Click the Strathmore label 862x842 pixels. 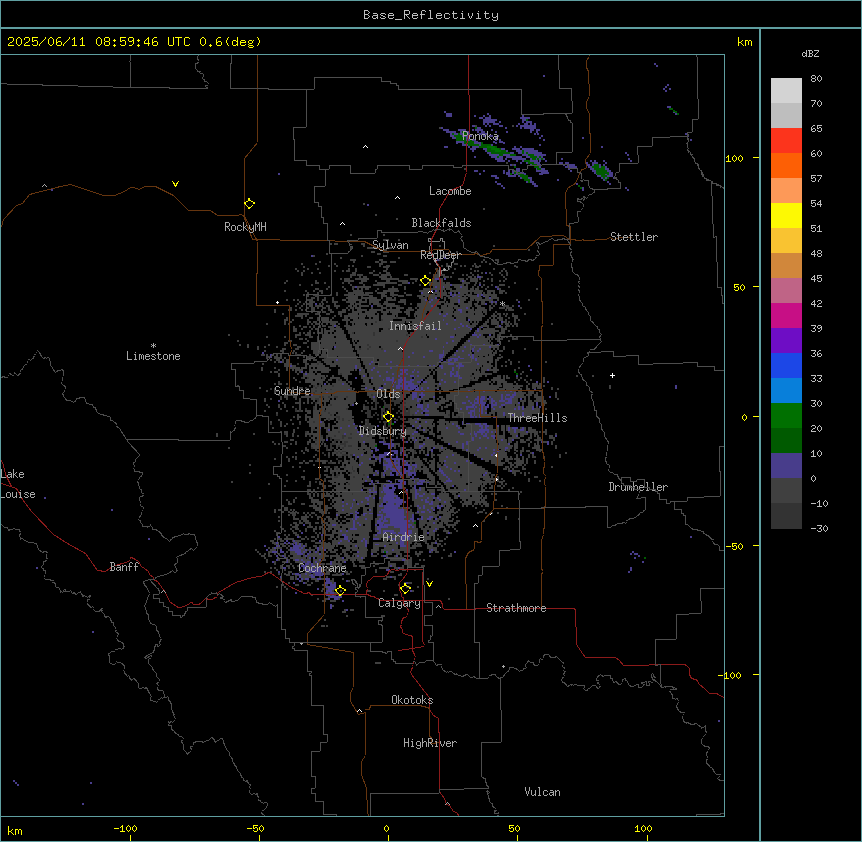point(516,608)
